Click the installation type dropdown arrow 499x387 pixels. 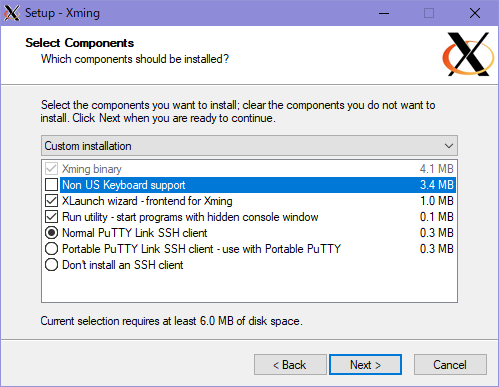449,146
